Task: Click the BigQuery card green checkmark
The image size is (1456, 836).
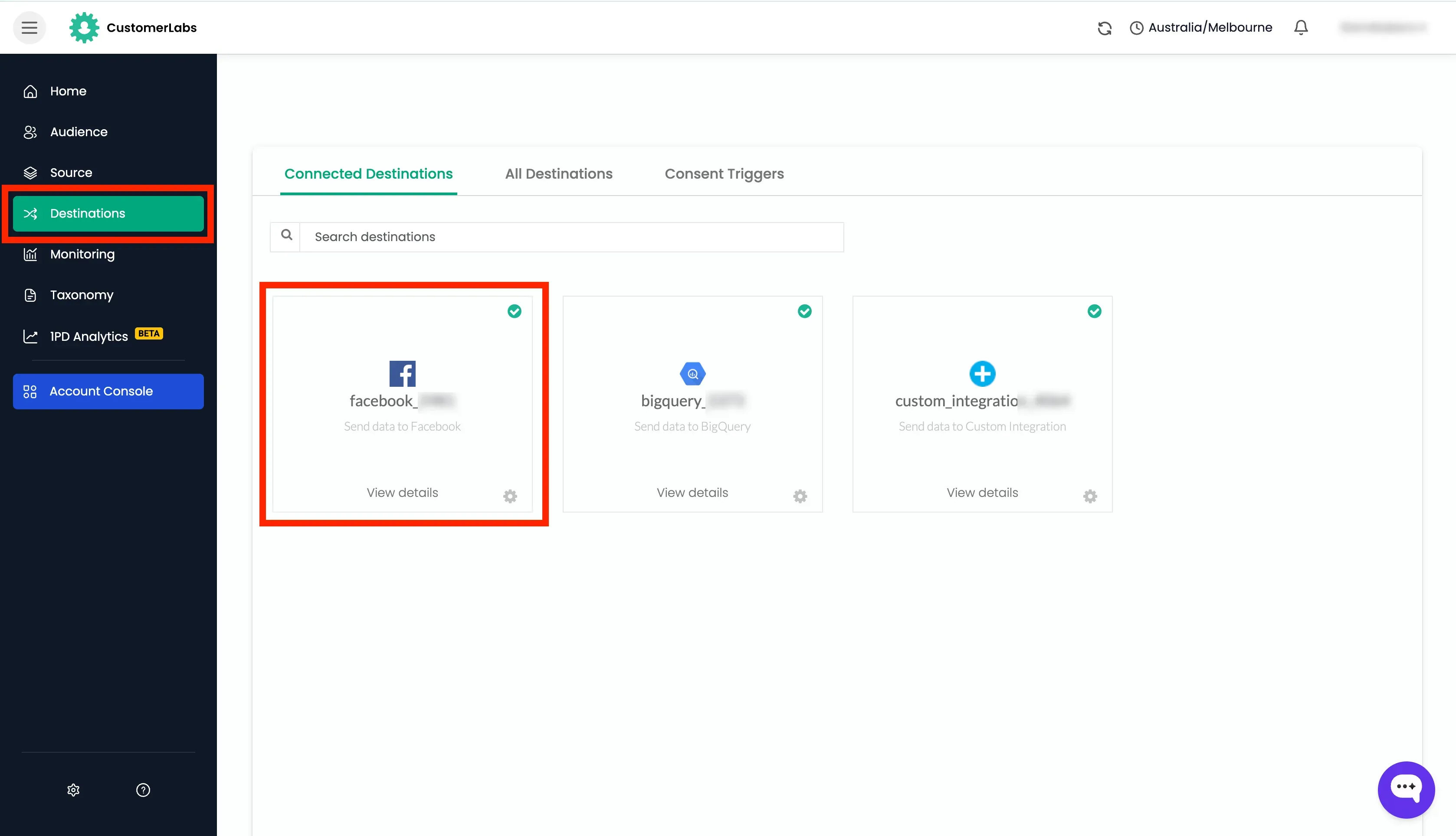Action: click(804, 311)
